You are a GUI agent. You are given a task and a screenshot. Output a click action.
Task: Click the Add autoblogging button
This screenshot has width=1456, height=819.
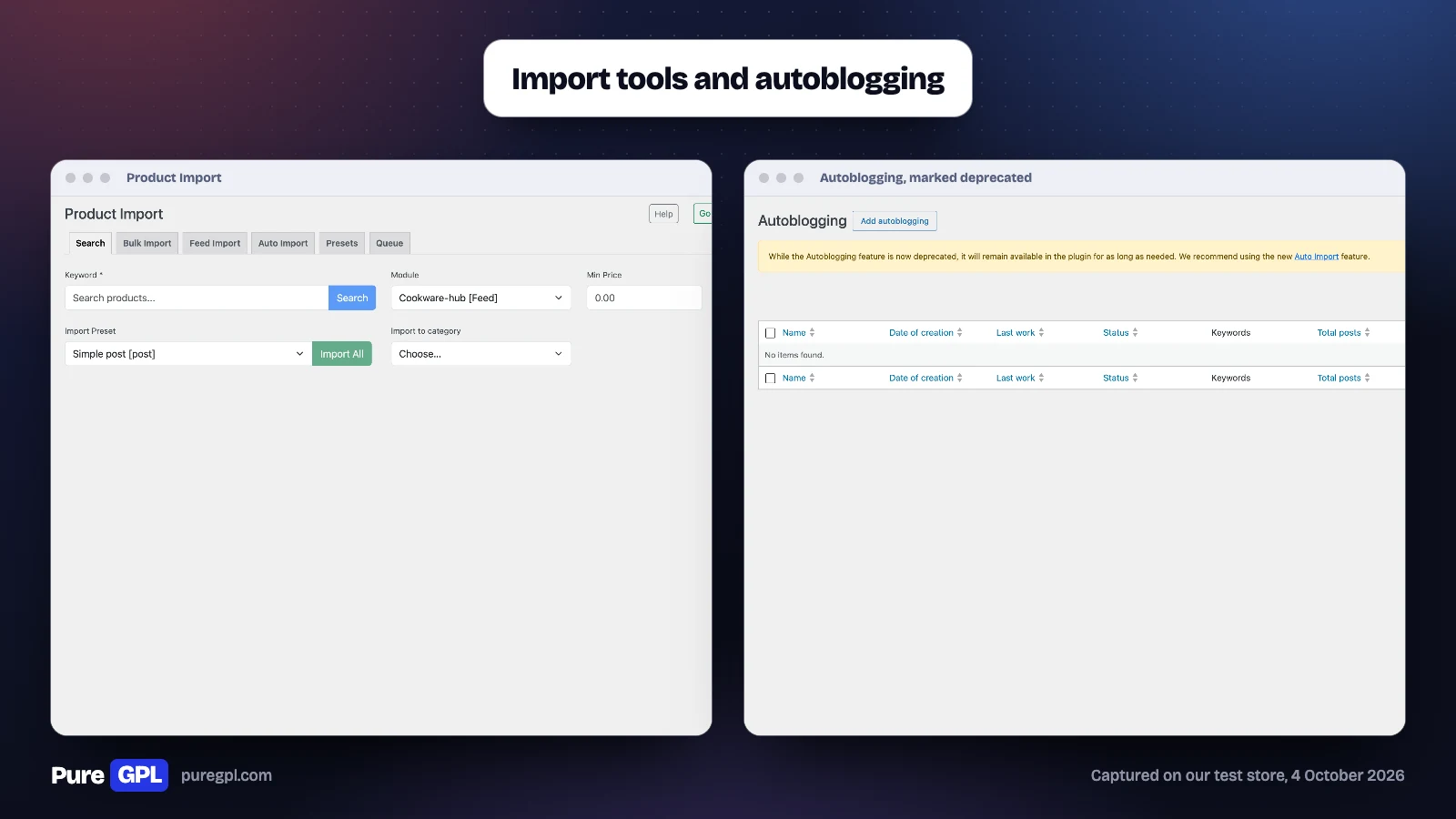click(895, 221)
